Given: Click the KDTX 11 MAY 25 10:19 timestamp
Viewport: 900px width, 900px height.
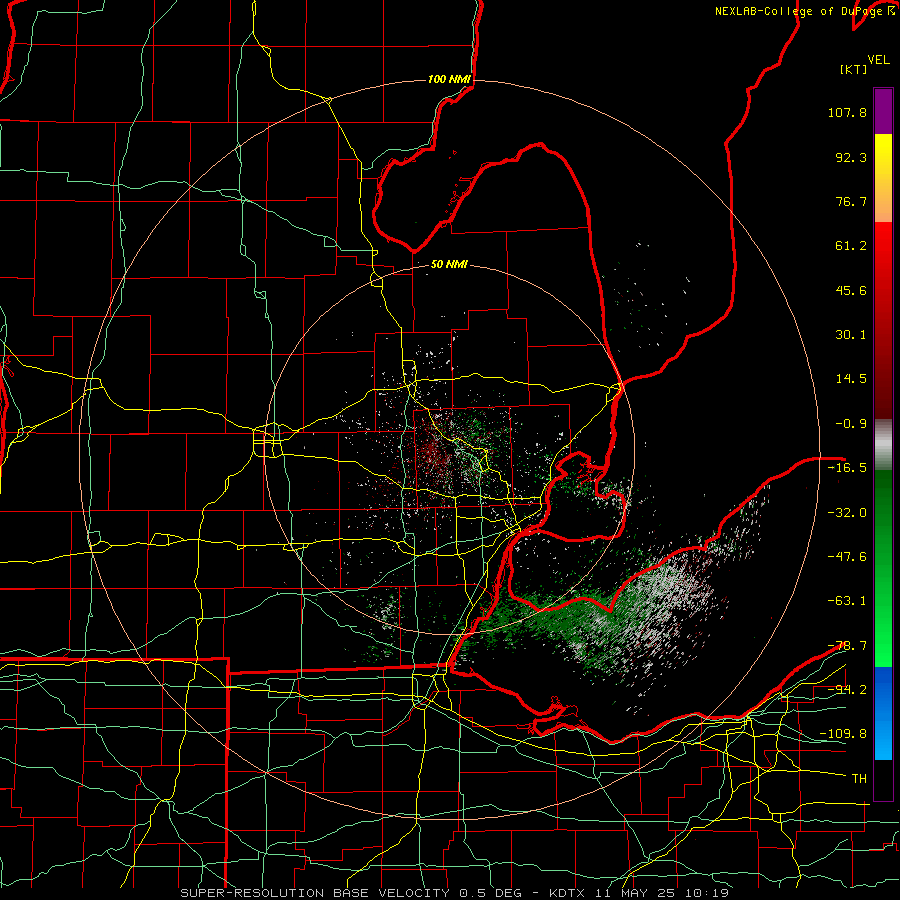Looking at the screenshot, I should tap(639, 893).
